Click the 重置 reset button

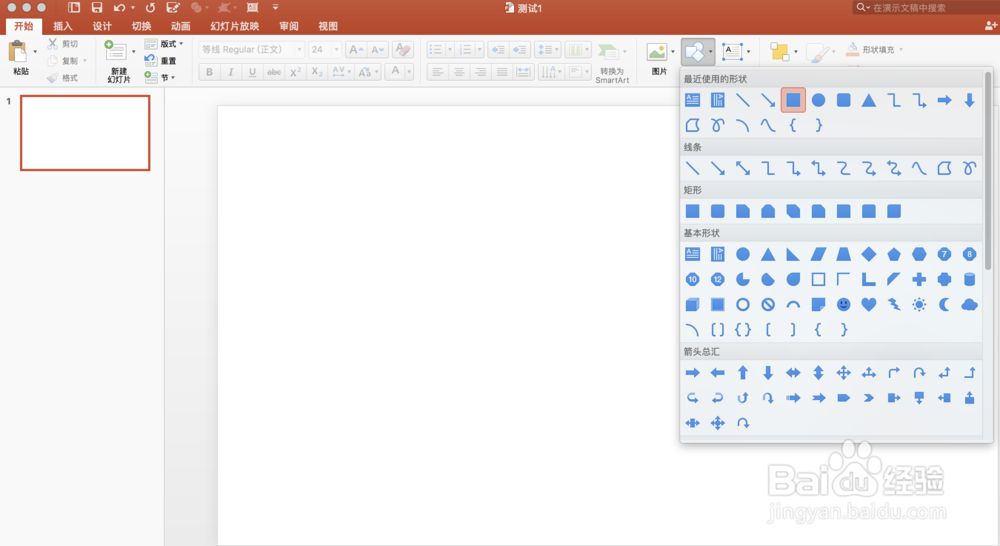click(161, 61)
